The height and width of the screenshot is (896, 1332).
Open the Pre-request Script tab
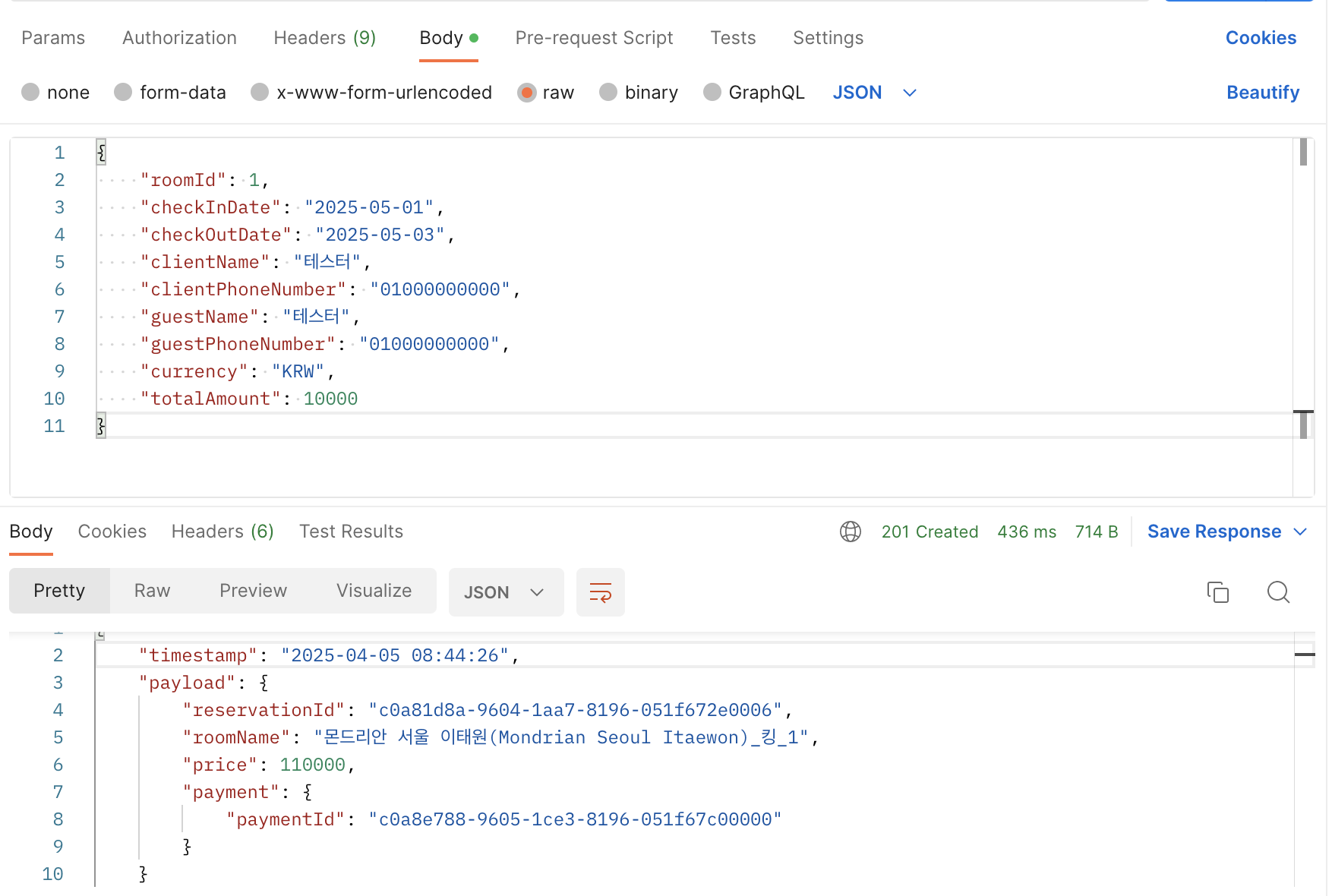pyautogui.click(x=594, y=38)
